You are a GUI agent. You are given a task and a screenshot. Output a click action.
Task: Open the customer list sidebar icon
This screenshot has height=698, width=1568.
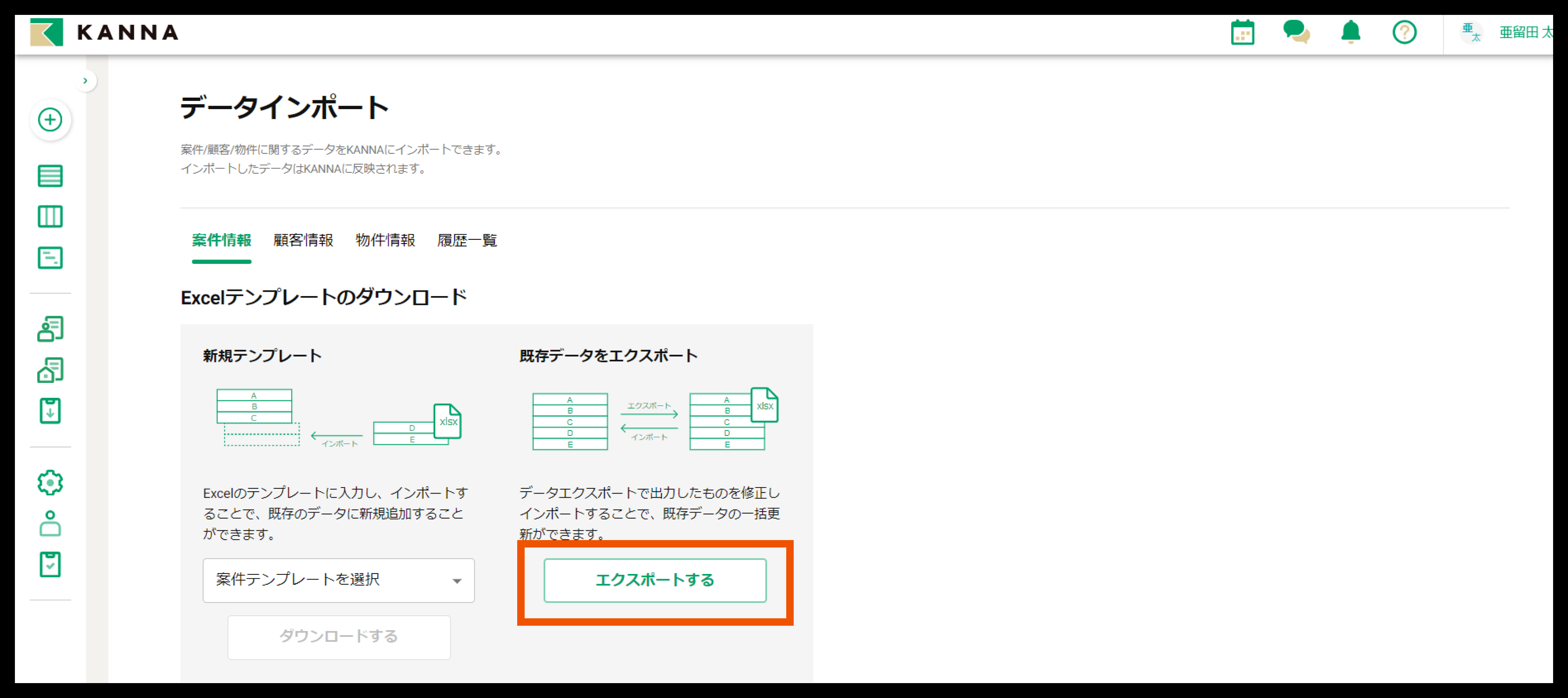pyautogui.click(x=50, y=329)
